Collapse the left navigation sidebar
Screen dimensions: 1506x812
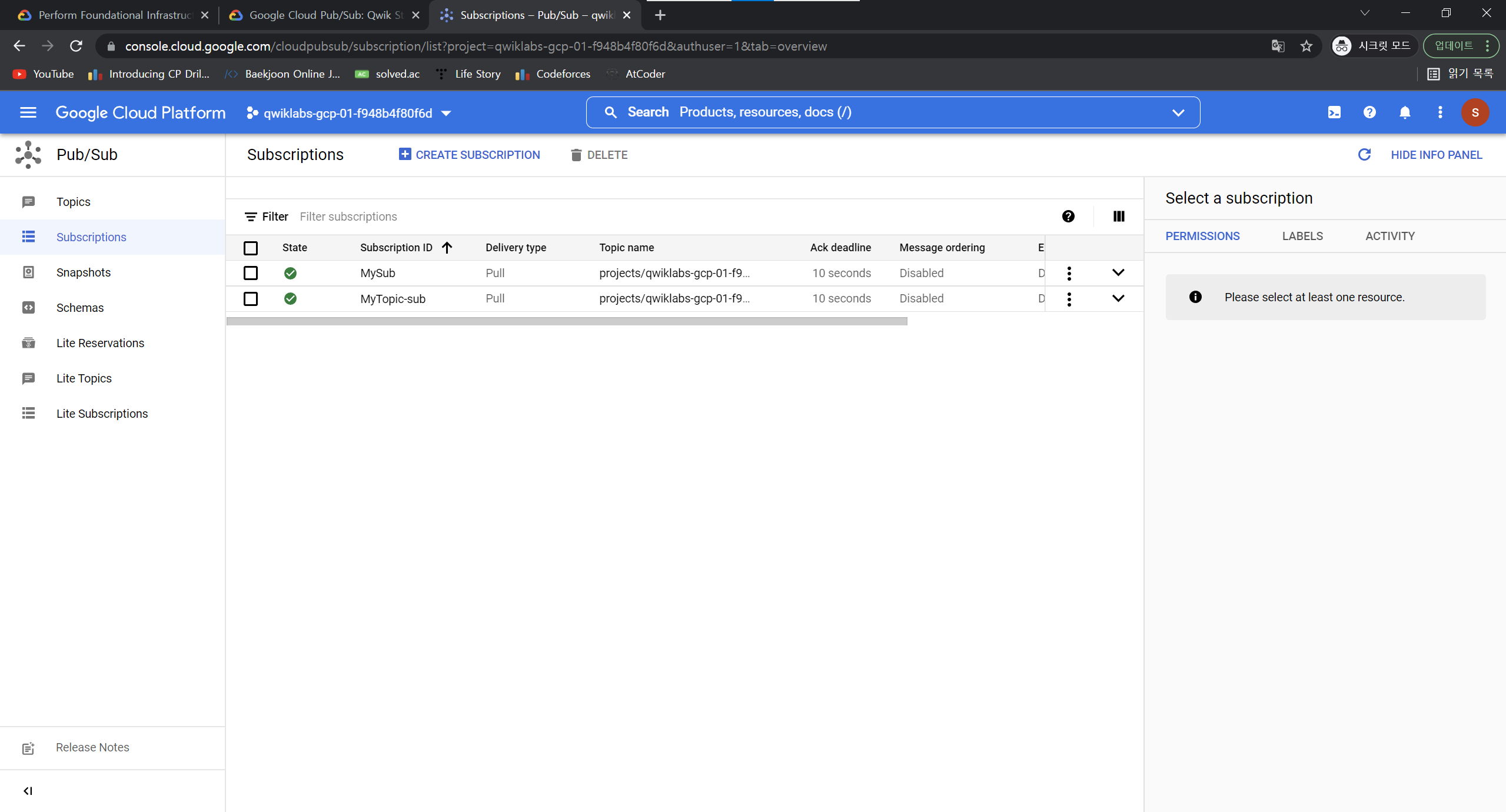pyautogui.click(x=28, y=791)
